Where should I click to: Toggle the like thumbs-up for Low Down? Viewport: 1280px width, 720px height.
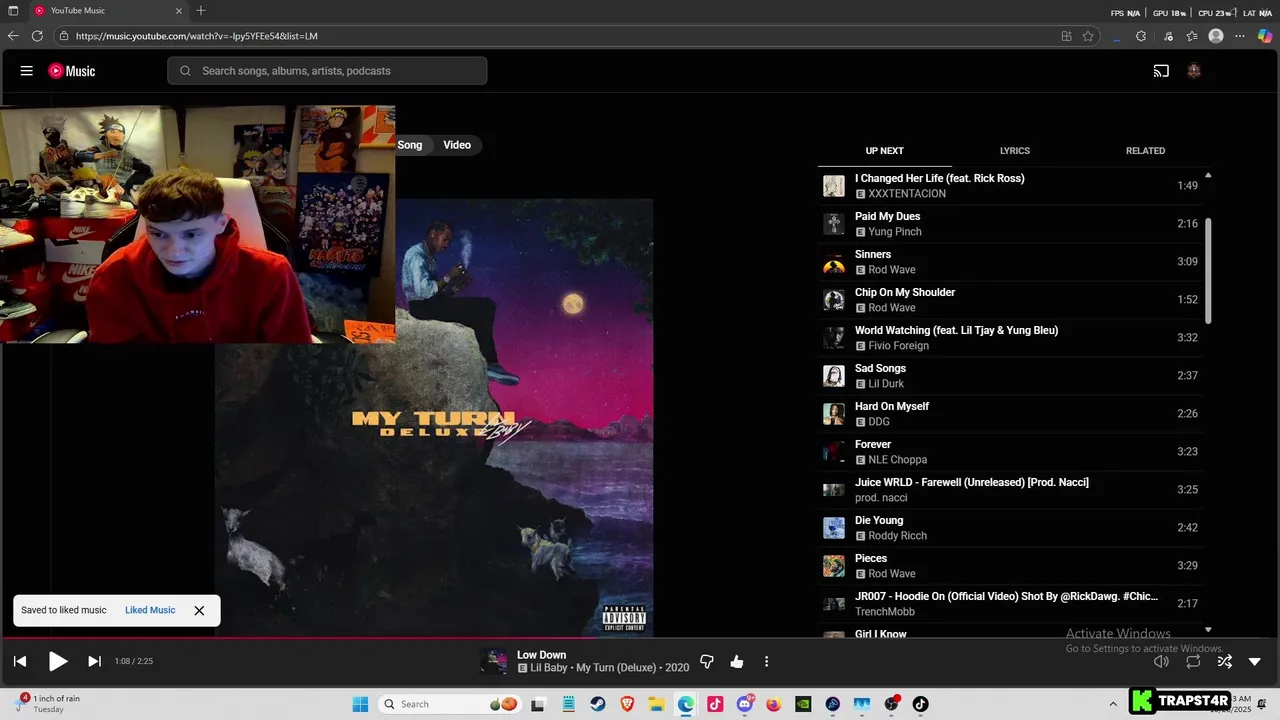(737, 661)
